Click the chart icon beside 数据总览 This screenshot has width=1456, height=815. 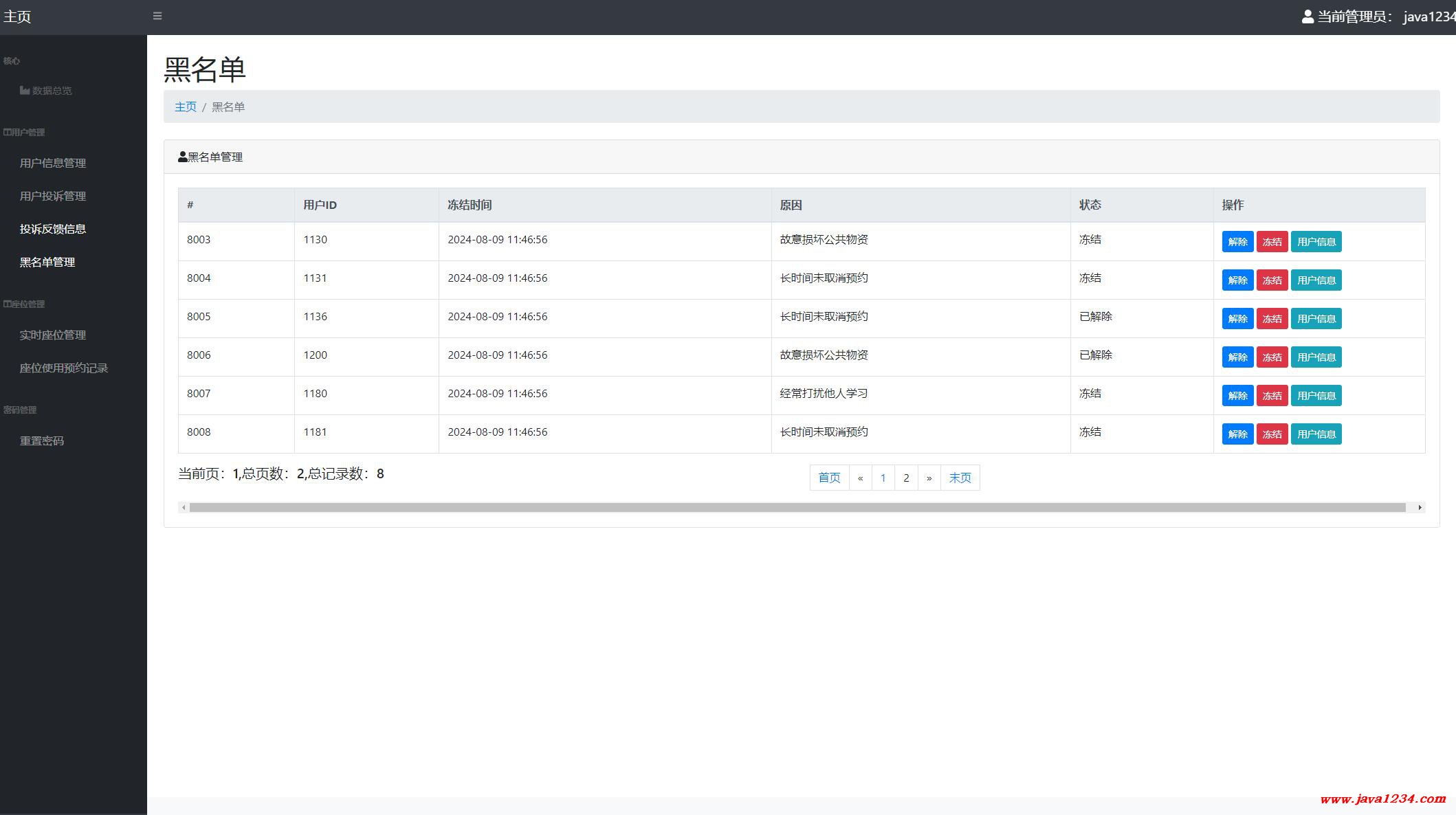[25, 90]
